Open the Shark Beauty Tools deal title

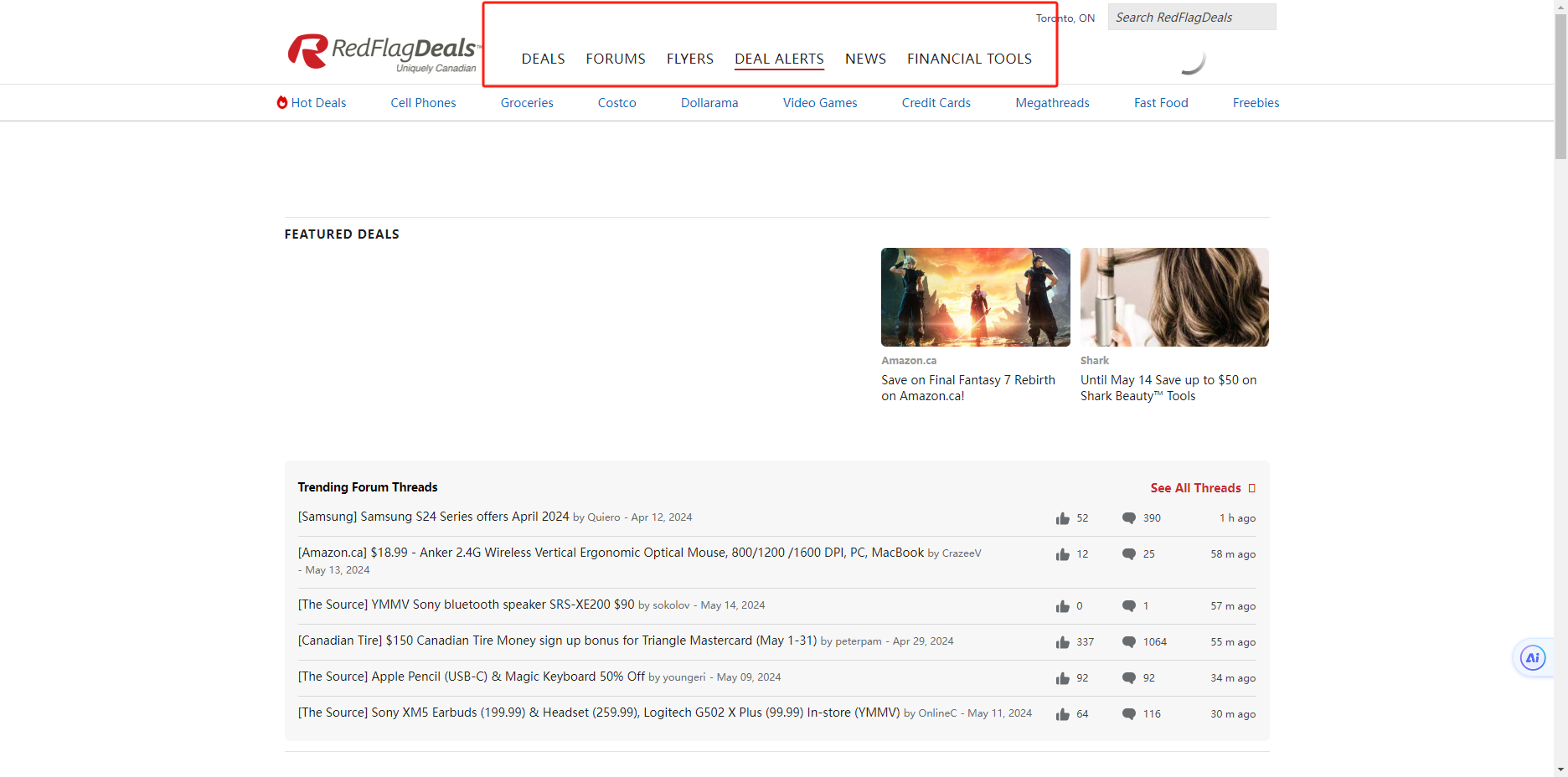1168,388
